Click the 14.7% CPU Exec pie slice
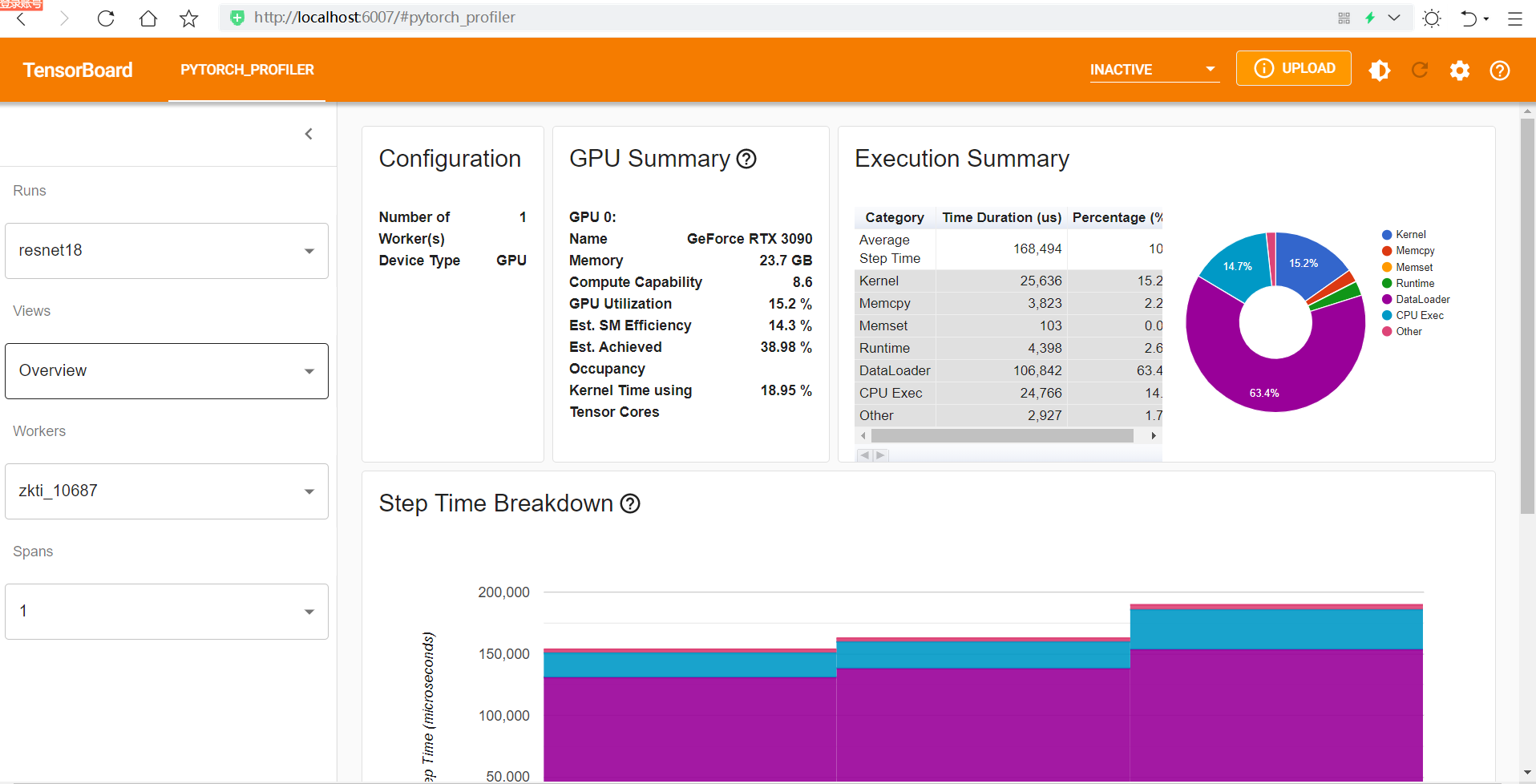Image resolution: width=1536 pixels, height=784 pixels. point(1237,266)
